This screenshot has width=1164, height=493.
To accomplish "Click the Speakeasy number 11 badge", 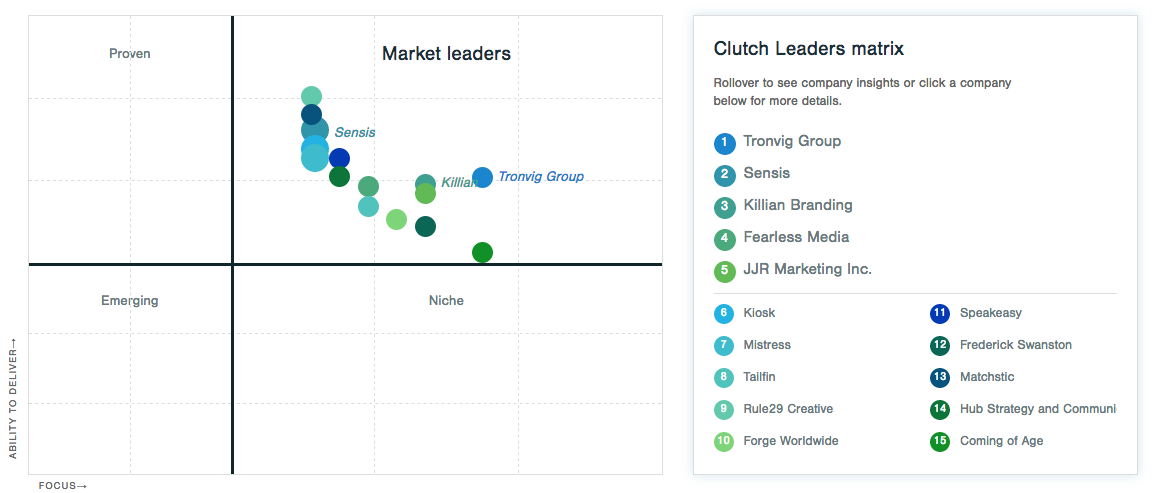I will point(940,313).
